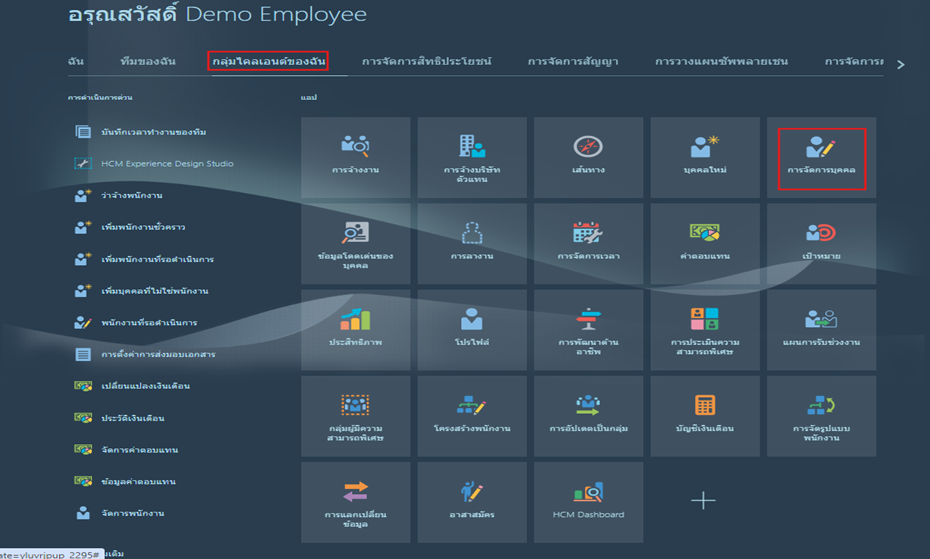Open the ค่าตอบแทน app icon

click(704, 232)
